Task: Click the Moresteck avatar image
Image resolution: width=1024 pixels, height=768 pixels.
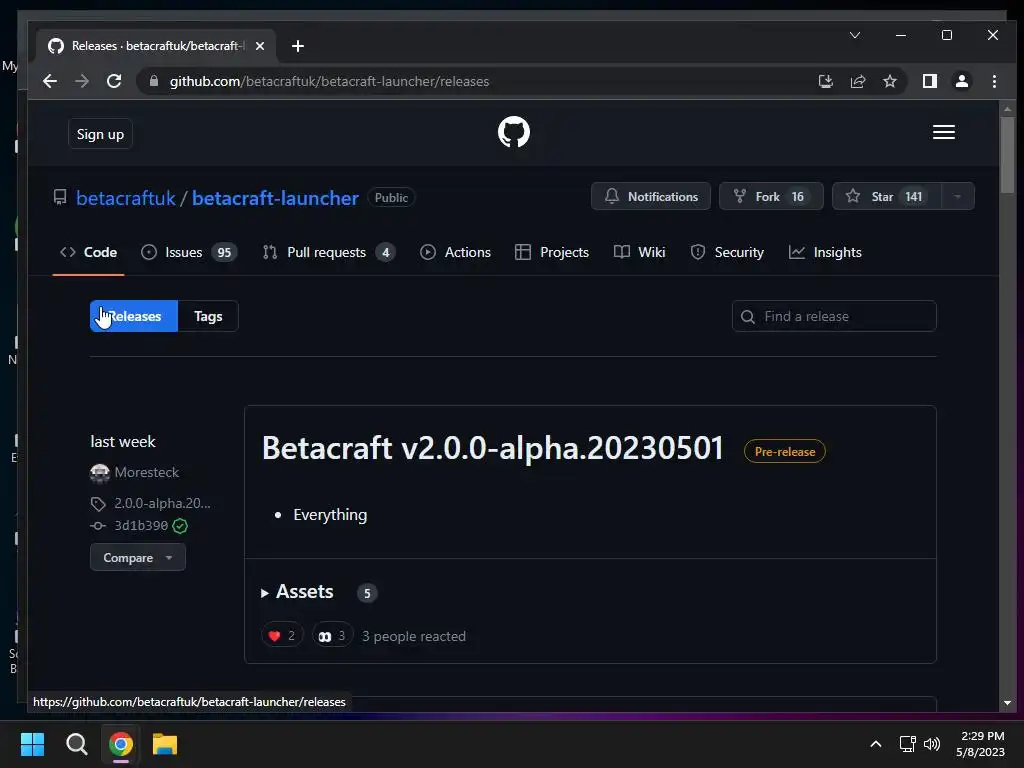Action: coord(99,473)
